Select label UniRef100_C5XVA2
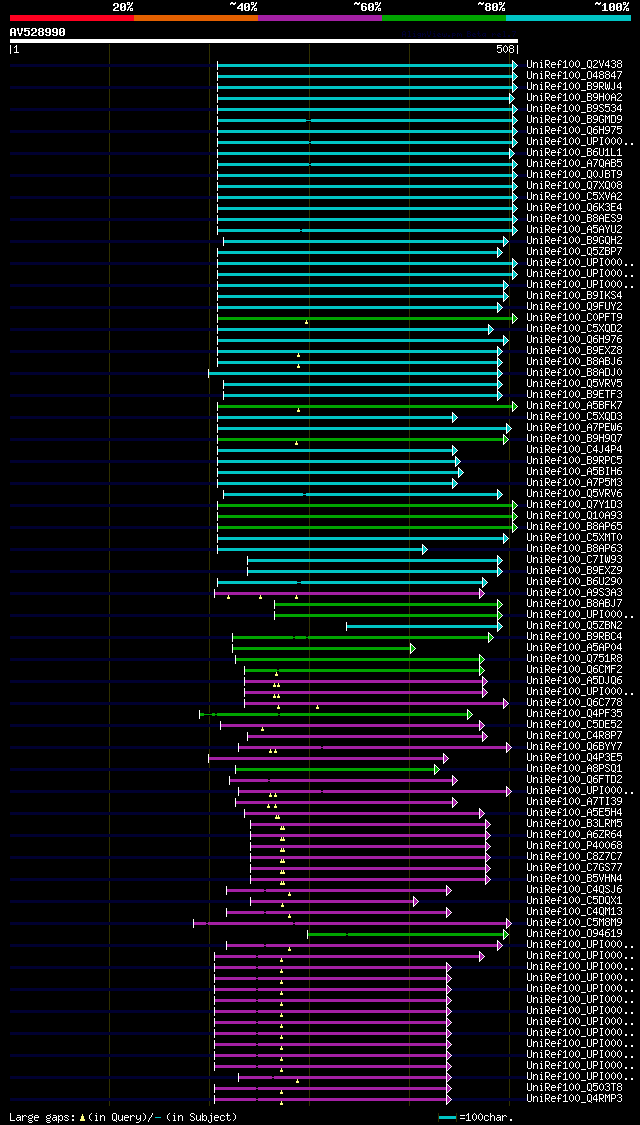640x1125 pixels. tap(574, 197)
